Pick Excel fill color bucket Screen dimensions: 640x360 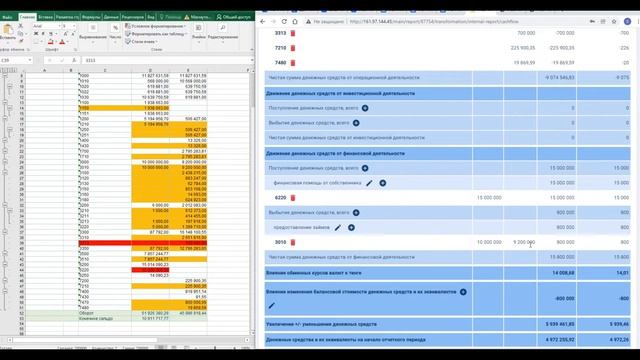[x=51, y=42]
